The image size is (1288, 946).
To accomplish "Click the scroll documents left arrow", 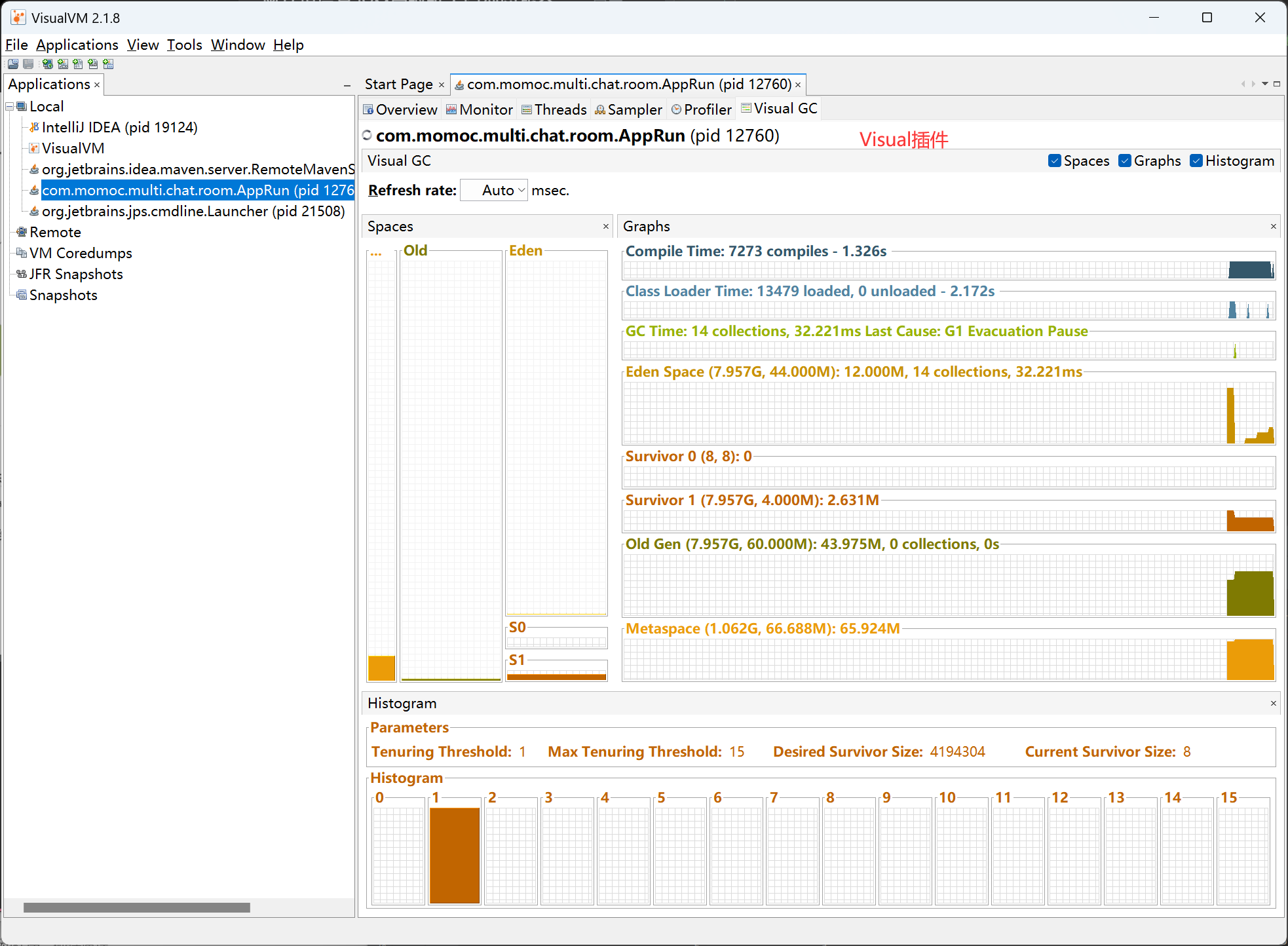I will (x=1243, y=84).
